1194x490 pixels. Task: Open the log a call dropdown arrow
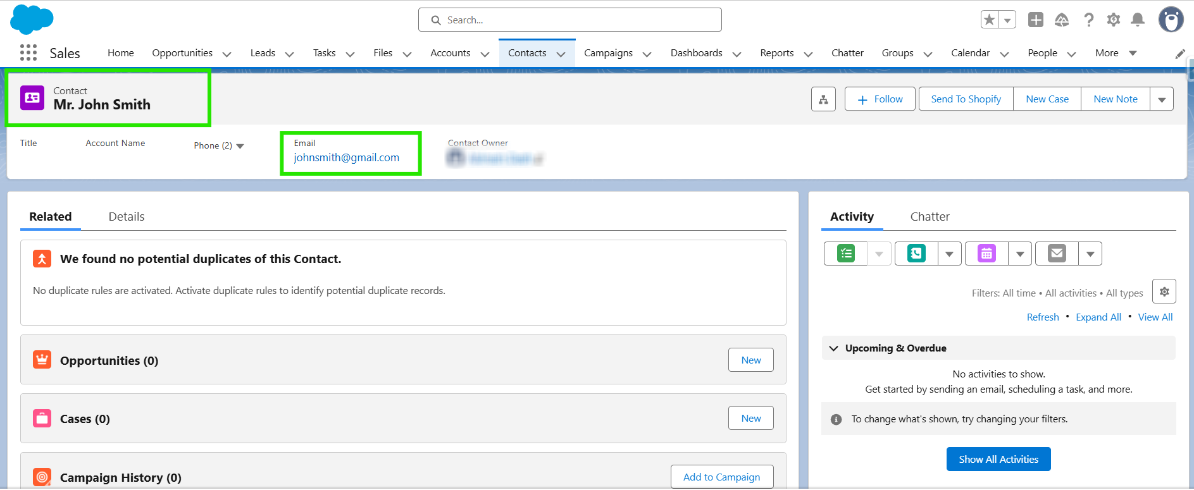pos(950,254)
